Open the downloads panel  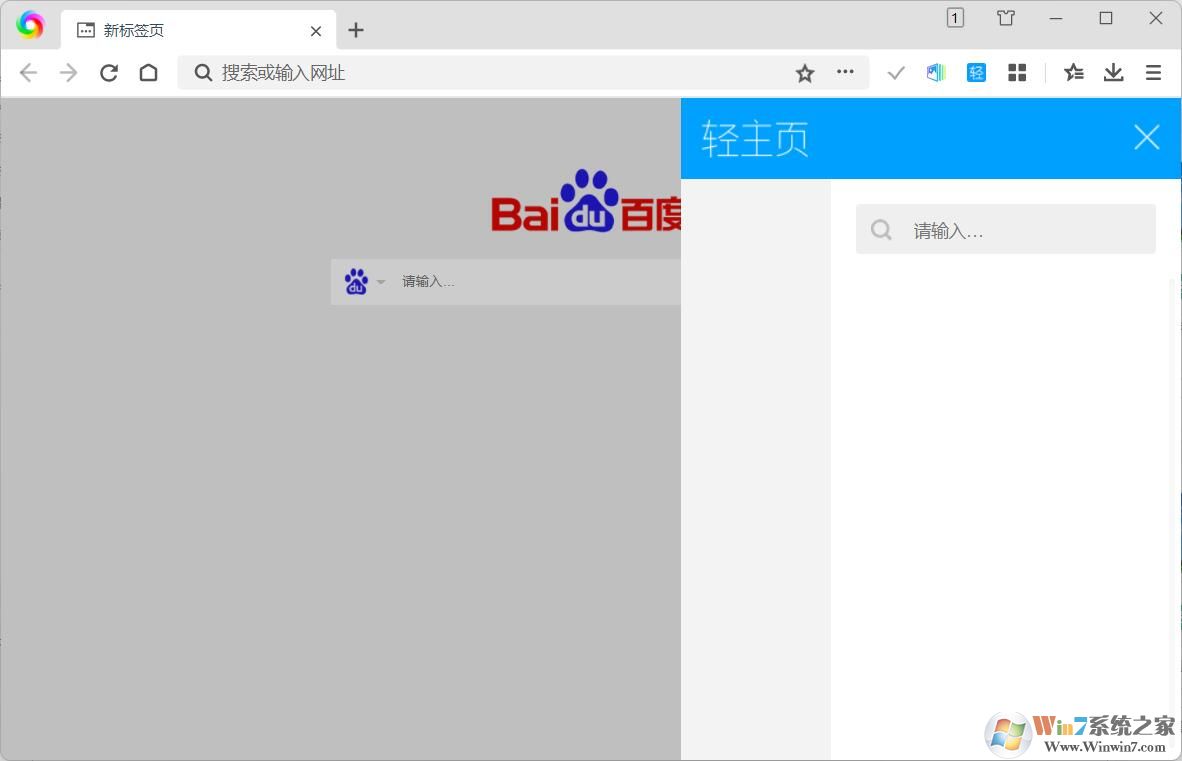pos(1113,72)
